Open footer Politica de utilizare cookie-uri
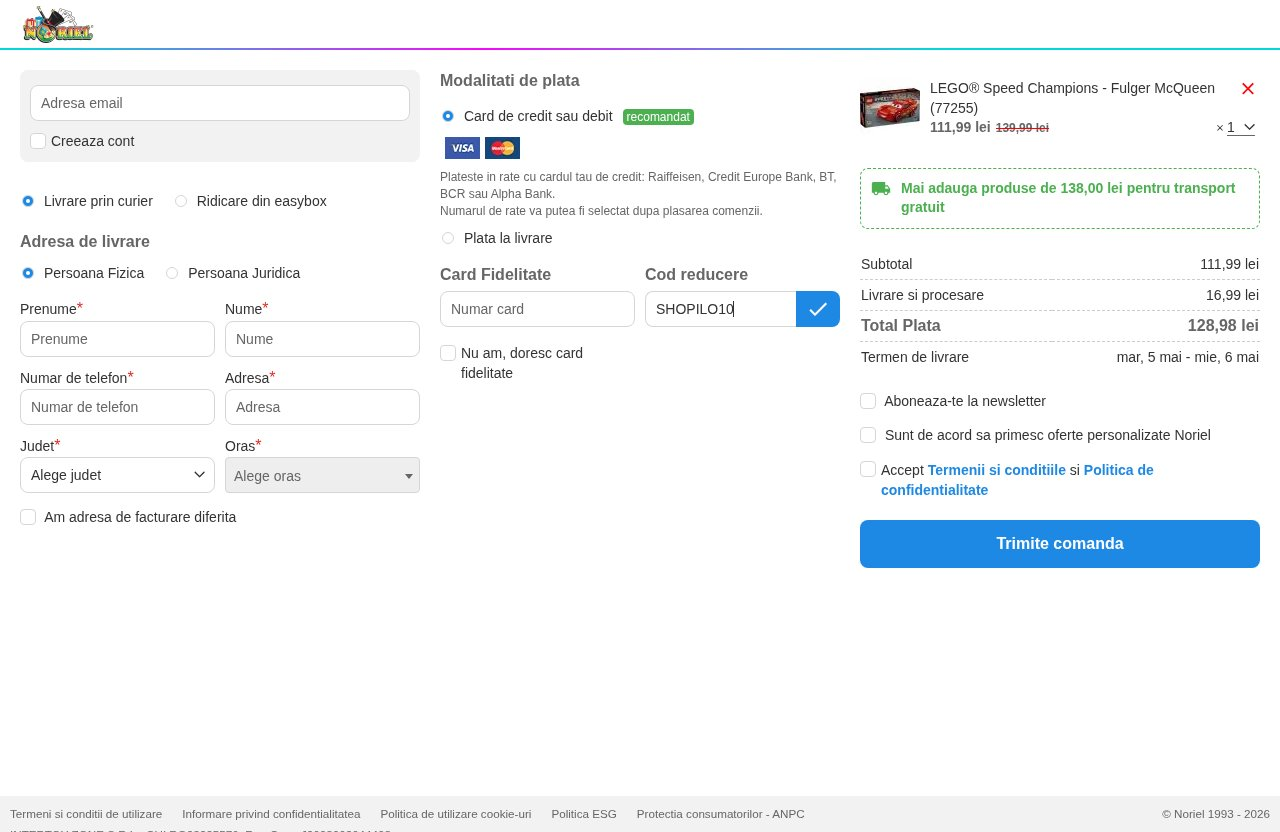This screenshot has height=832, width=1280. 456,814
